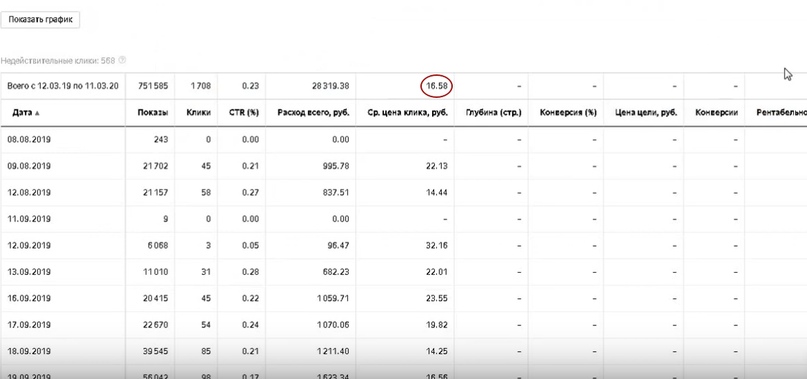Viewport: 807px width, 379px height.
Task: Select click price value 23.55
Action: point(437,299)
